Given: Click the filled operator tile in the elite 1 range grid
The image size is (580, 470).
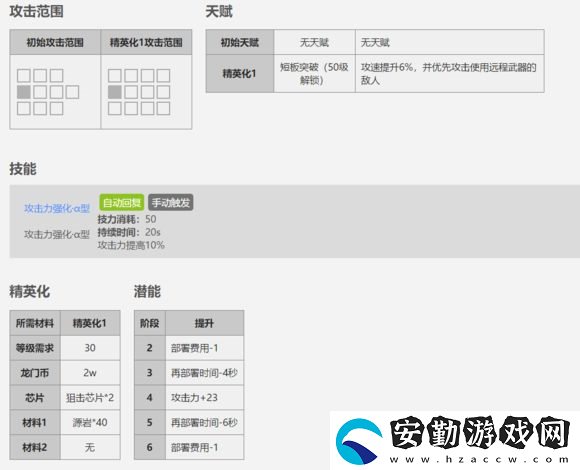Looking at the screenshot, I should (x=115, y=92).
